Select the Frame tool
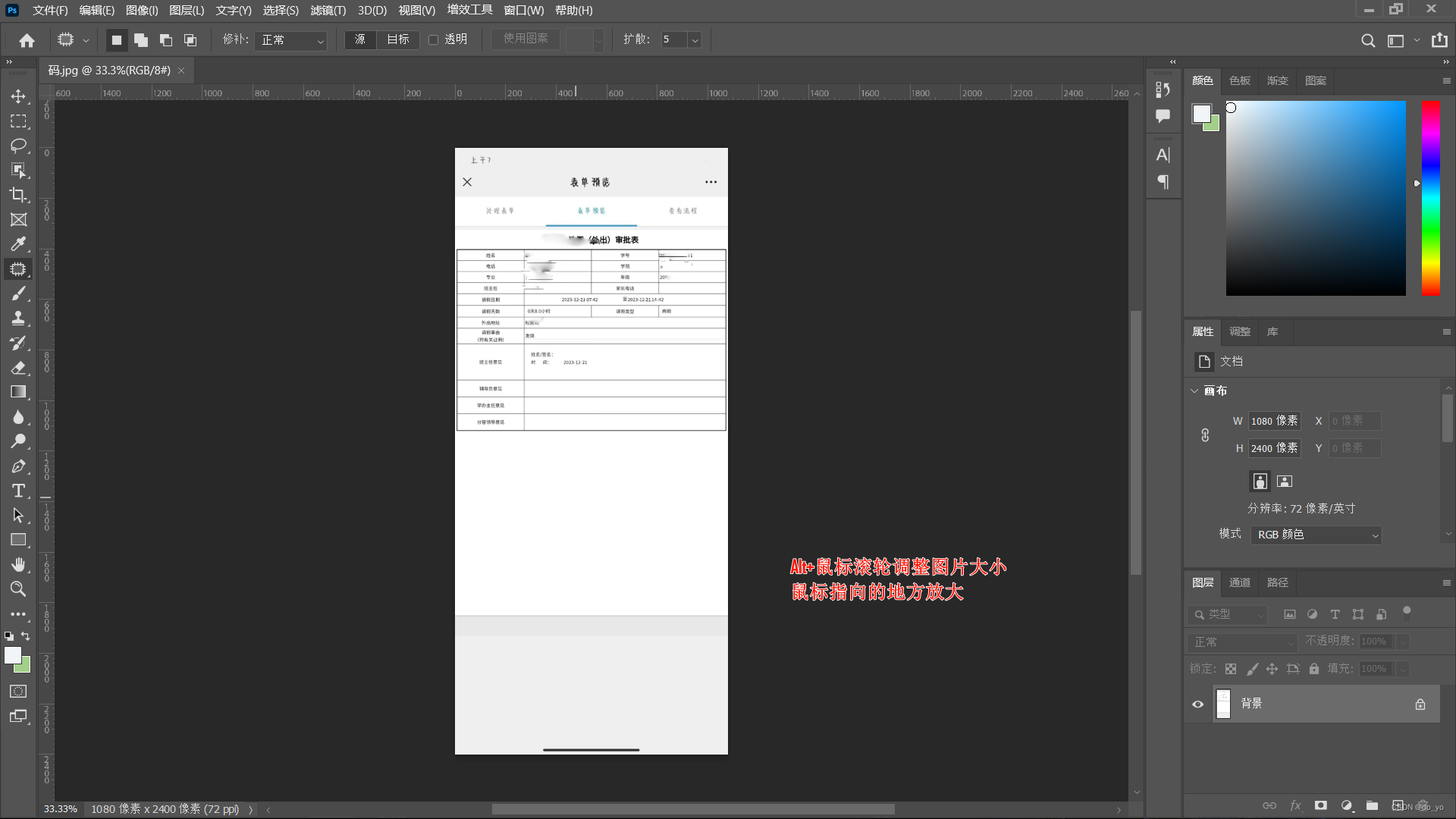Viewport: 1456px width, 819px height. (x=18, y=220)
